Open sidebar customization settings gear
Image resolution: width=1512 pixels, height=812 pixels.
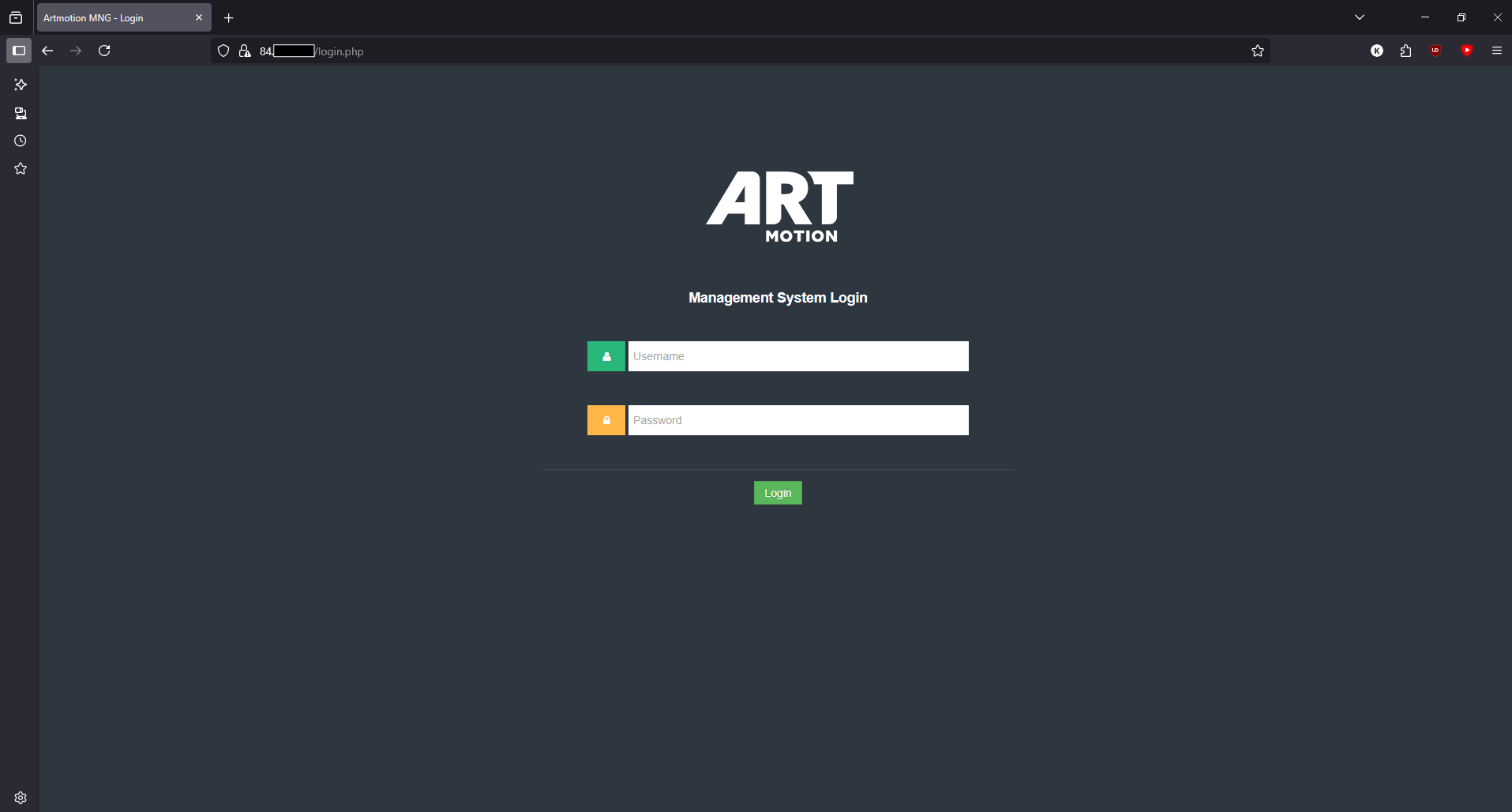21,798
